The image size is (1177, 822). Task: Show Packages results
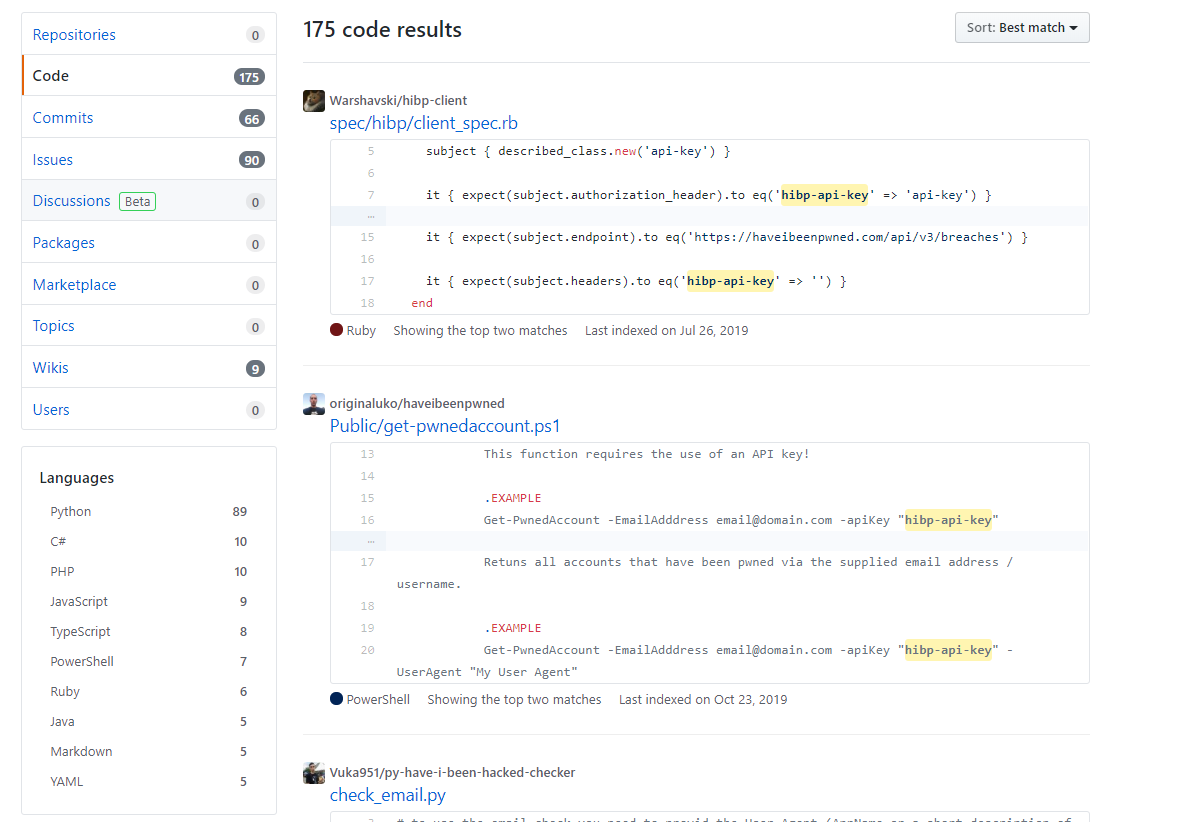149,243
